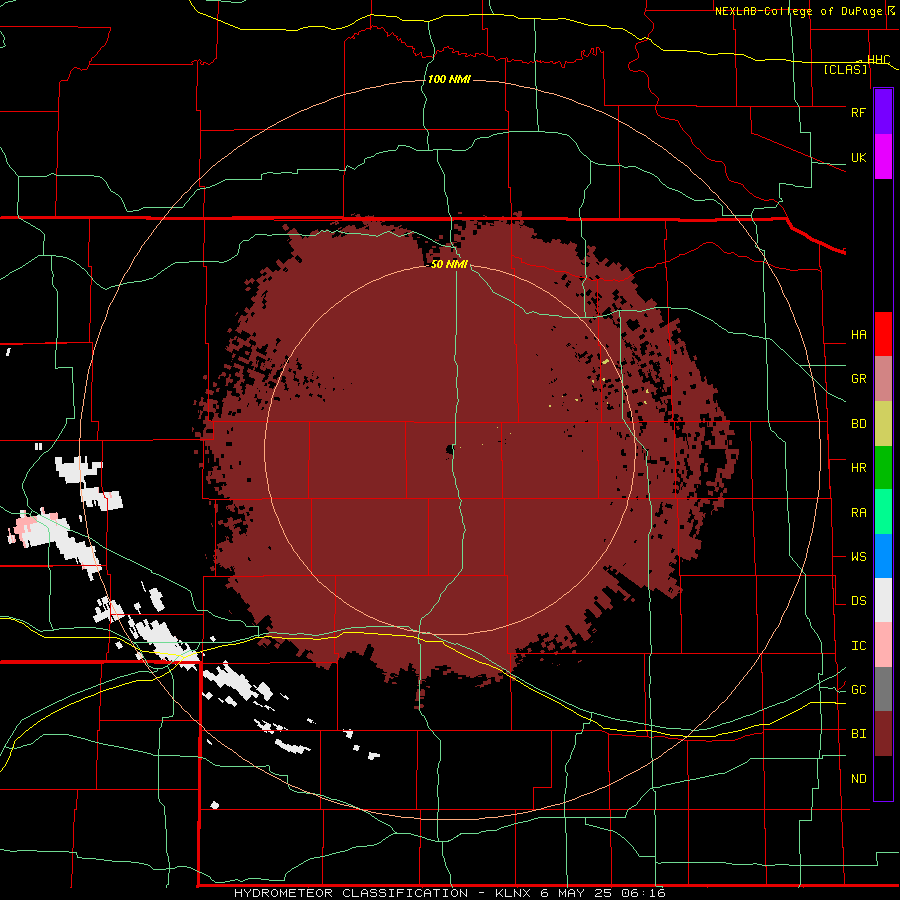Click the IC legend label
The image size is (900, 900).
(x=858, y=646)
